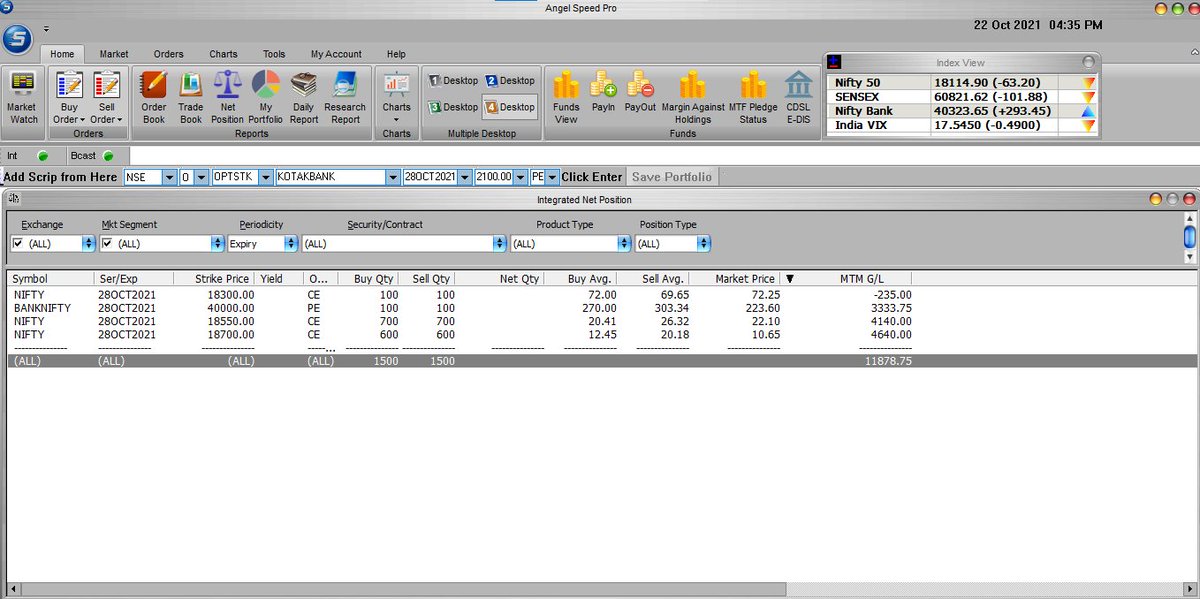Click the SENSEX index row
The height and width of the screenshot is (599, 1200).
[964, 96]
